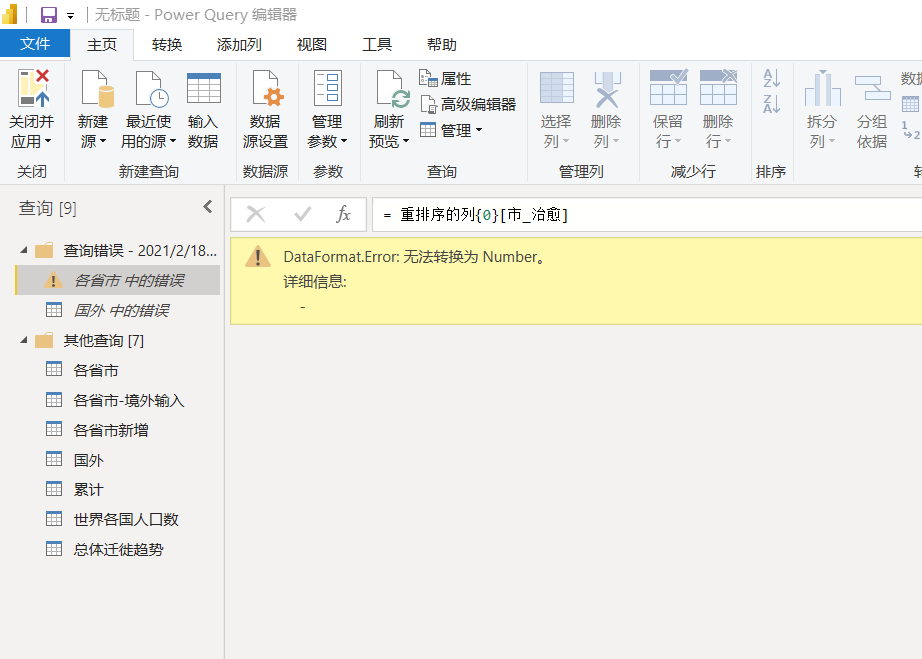Collapse the Queries pane with chevron

point(207,207)
